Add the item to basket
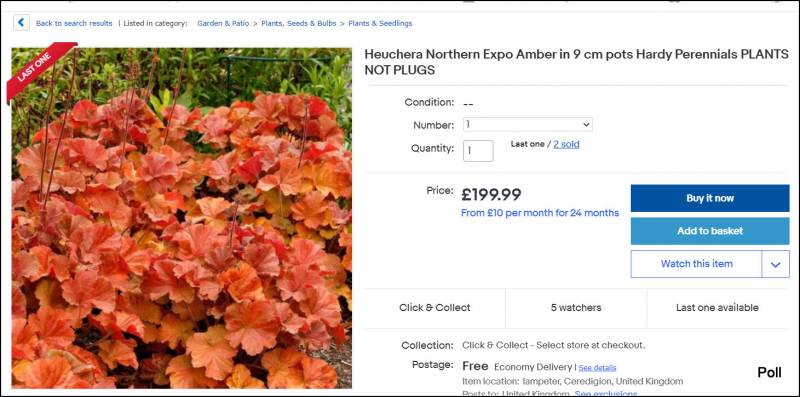The width and height of the screenshot is (800, 397). [710, 231]
